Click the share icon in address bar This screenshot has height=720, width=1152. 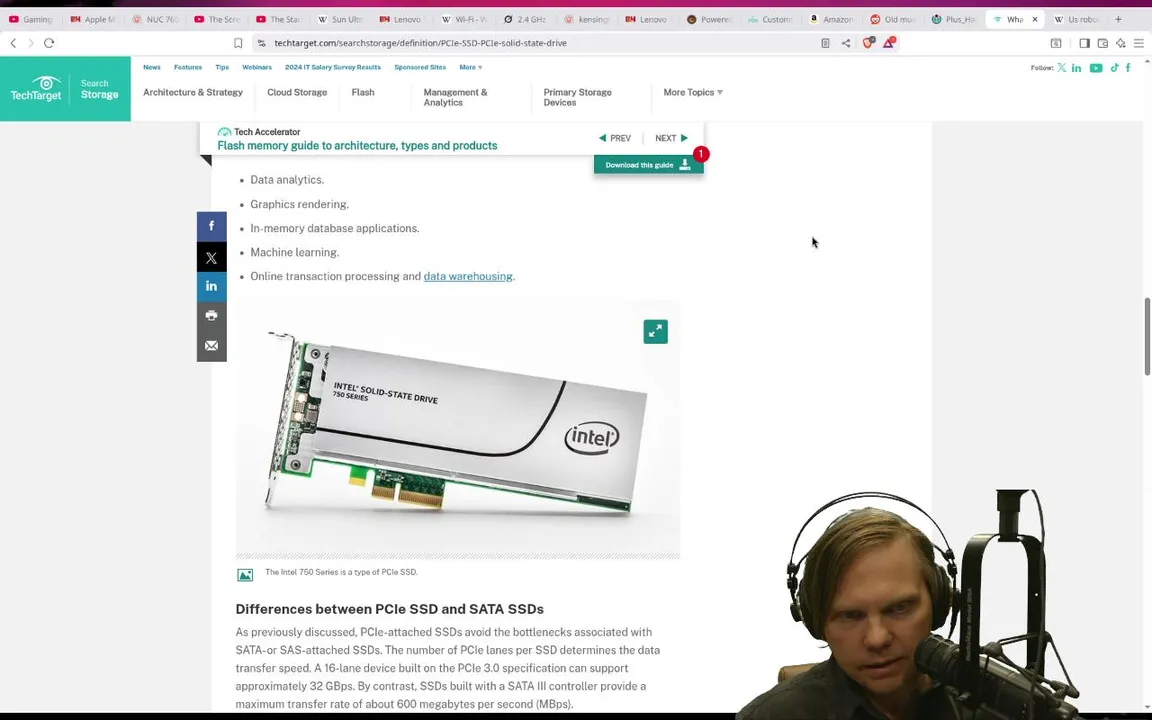(846, 43)
